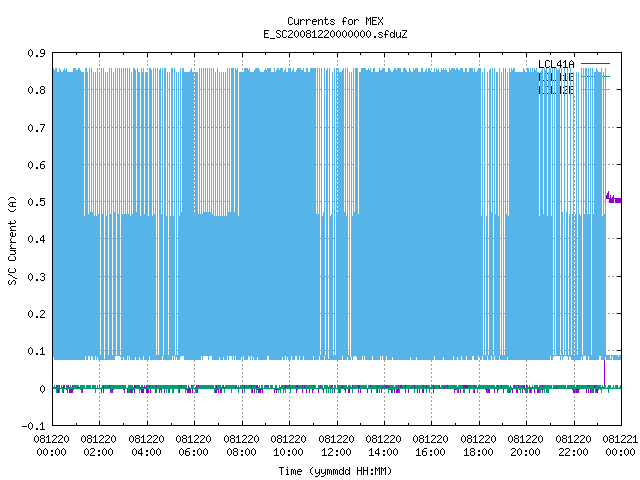
Task: Select the LCL41A legend label
Action: pos(556,64)
